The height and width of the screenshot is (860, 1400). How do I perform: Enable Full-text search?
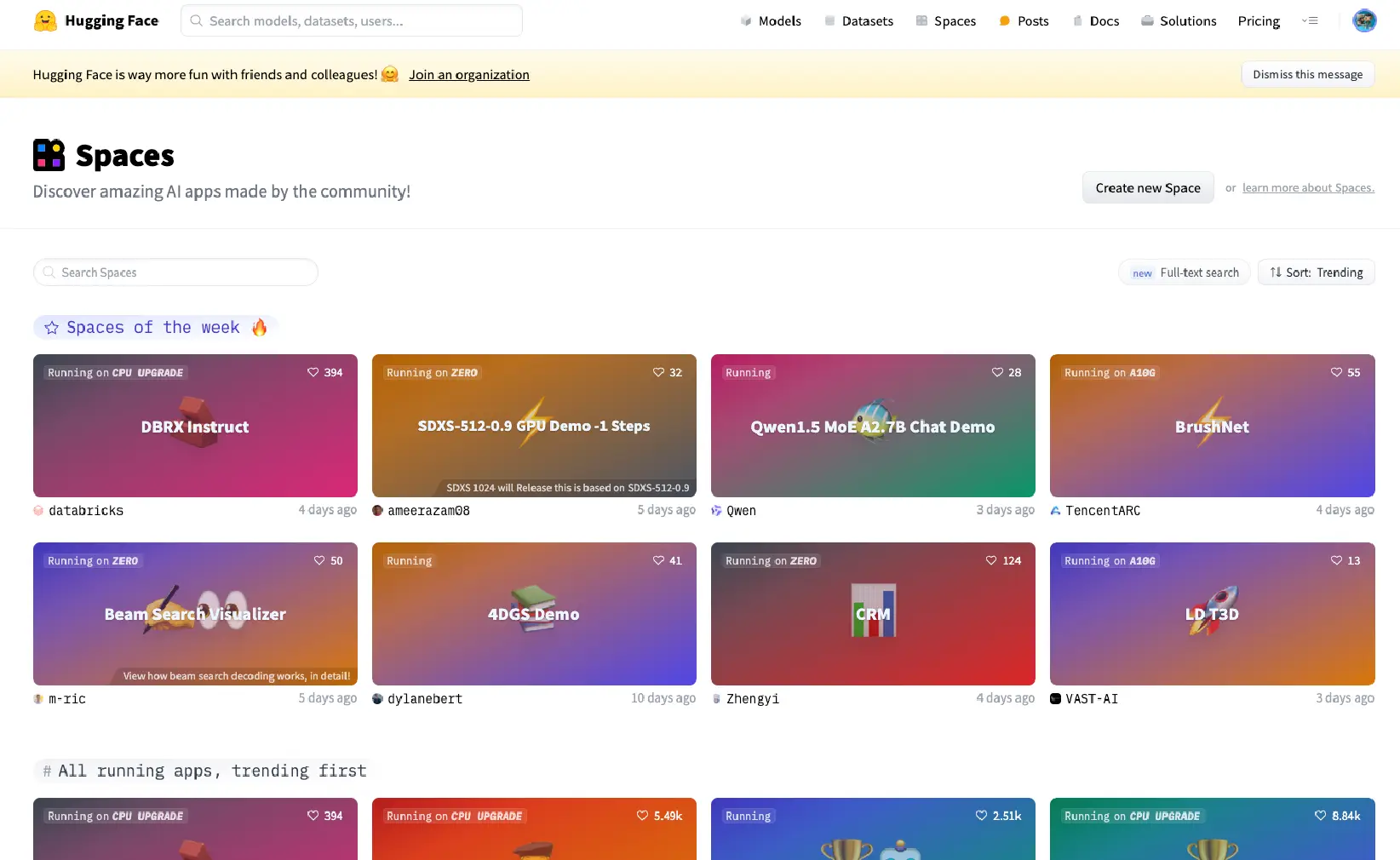point(1184,272)
